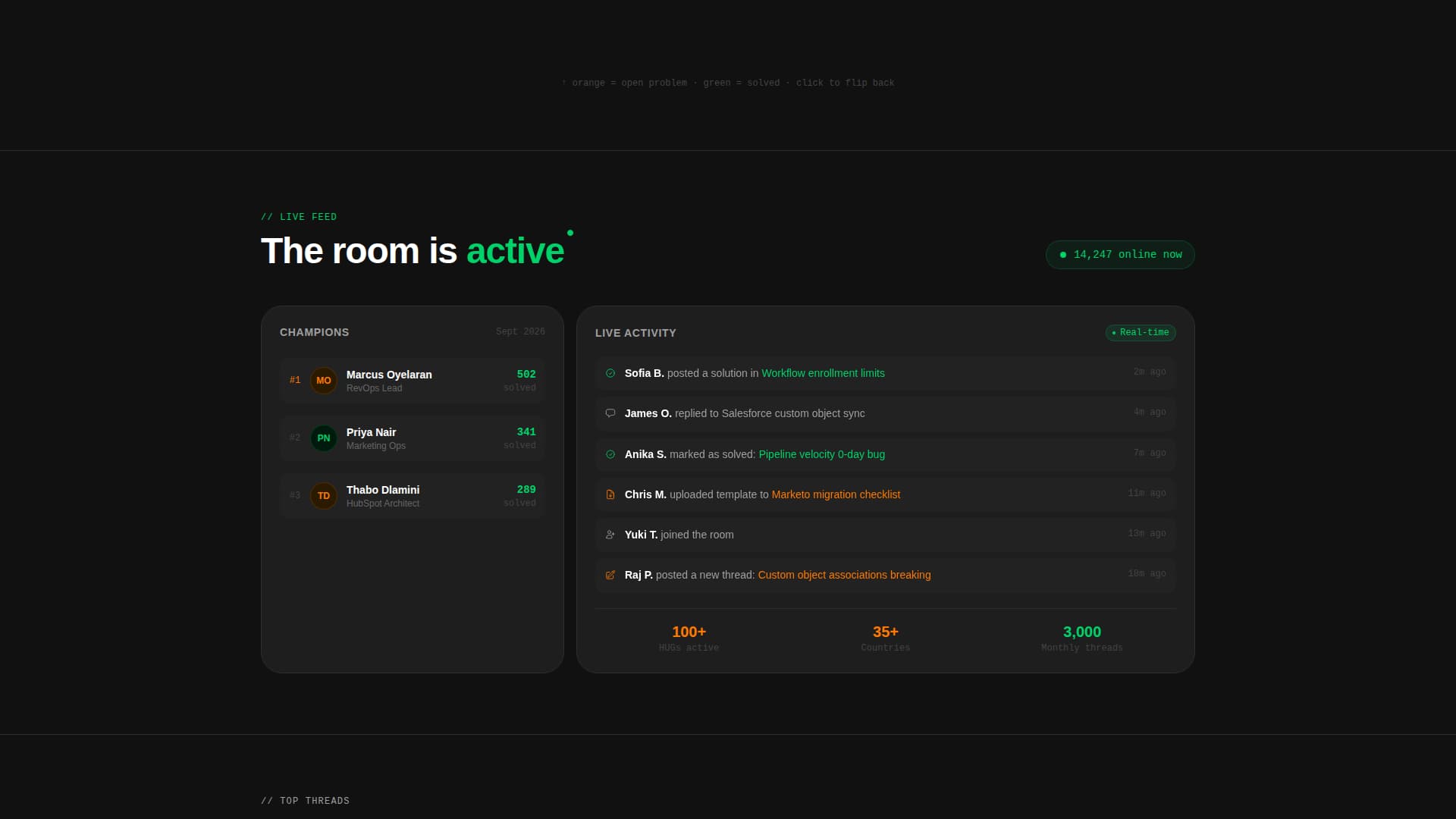This screenshot has height=819, width=1456.
Task: Click the green live dot next to active
Action: click(571, 234)
